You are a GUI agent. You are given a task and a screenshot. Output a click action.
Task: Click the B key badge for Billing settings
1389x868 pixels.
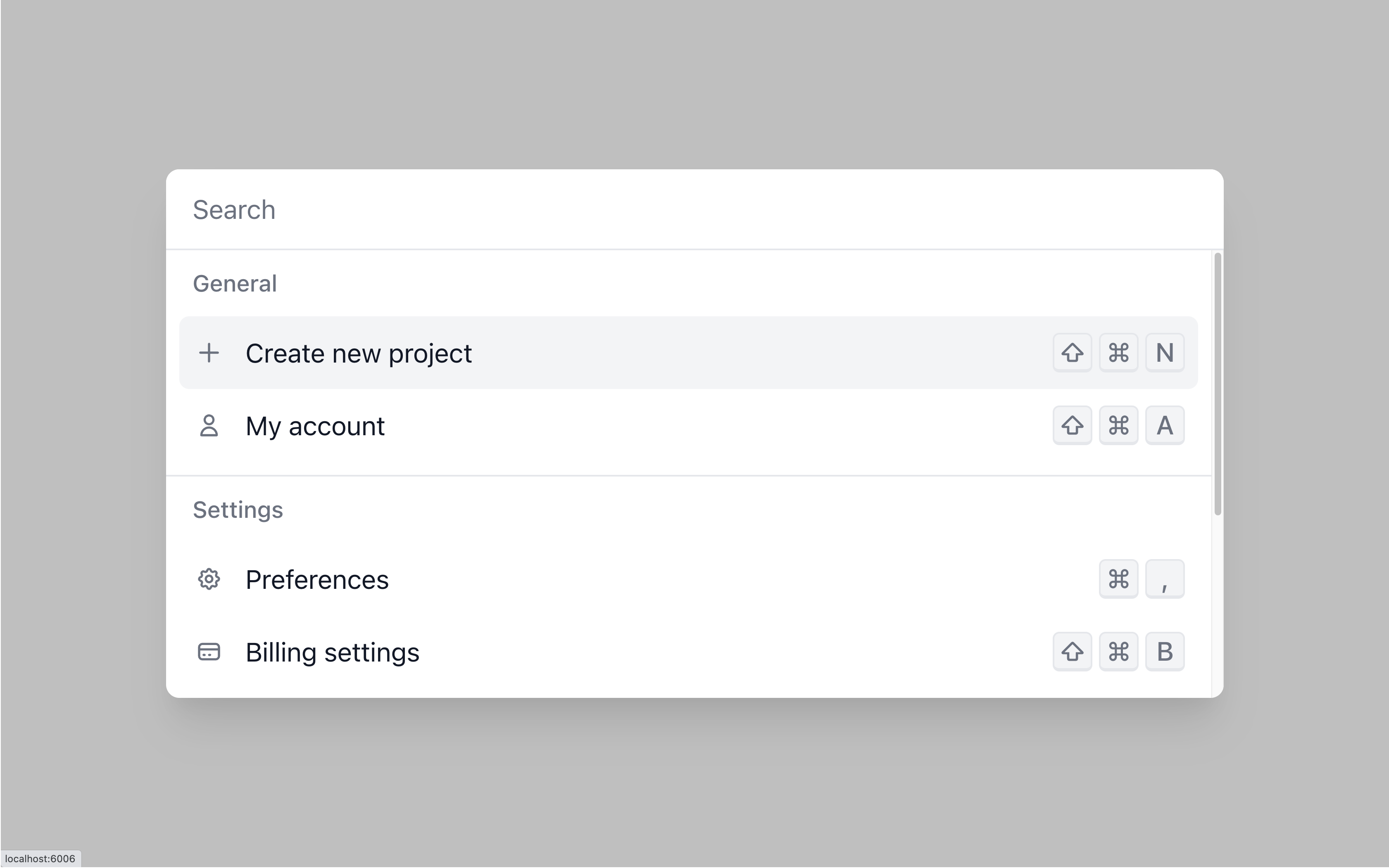click(1165, 652)
